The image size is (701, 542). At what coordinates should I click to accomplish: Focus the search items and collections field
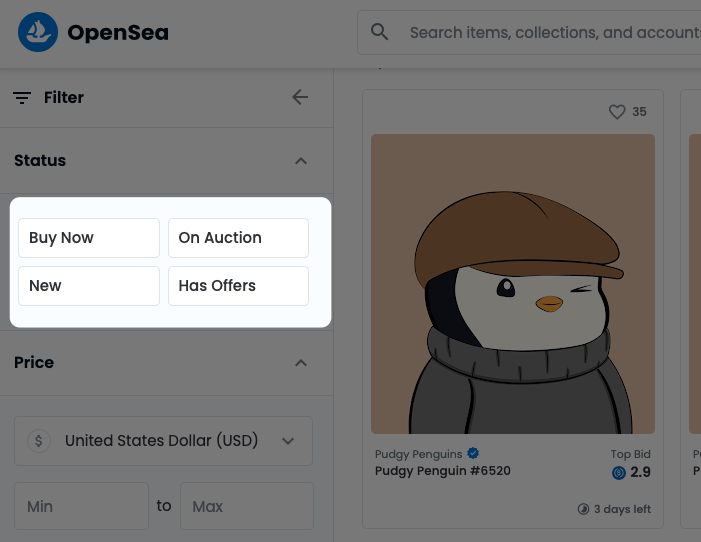pos(529,33)
